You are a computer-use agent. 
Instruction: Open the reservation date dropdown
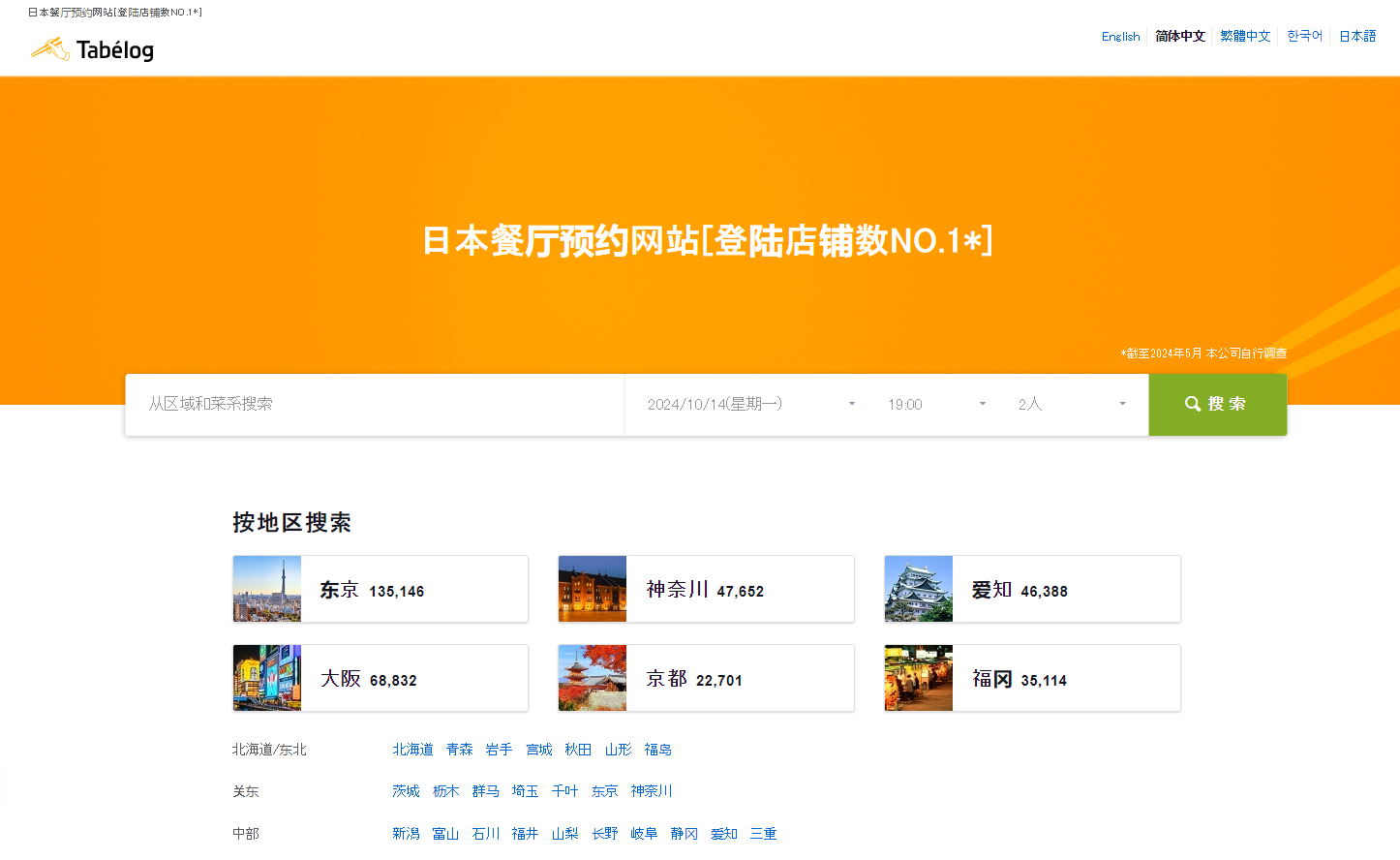750,405
